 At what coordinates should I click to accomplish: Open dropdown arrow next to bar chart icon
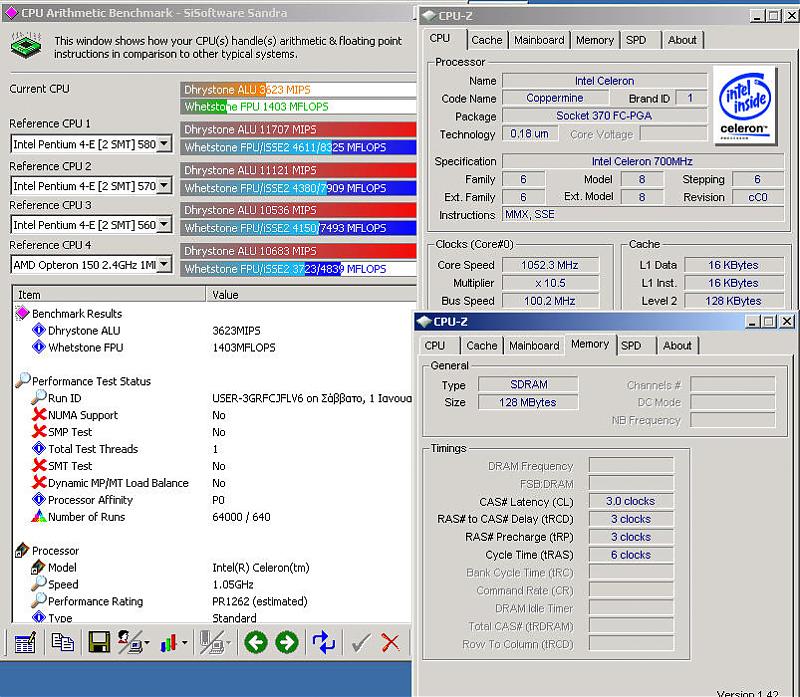pyautogui.click(x=184, y=643)
